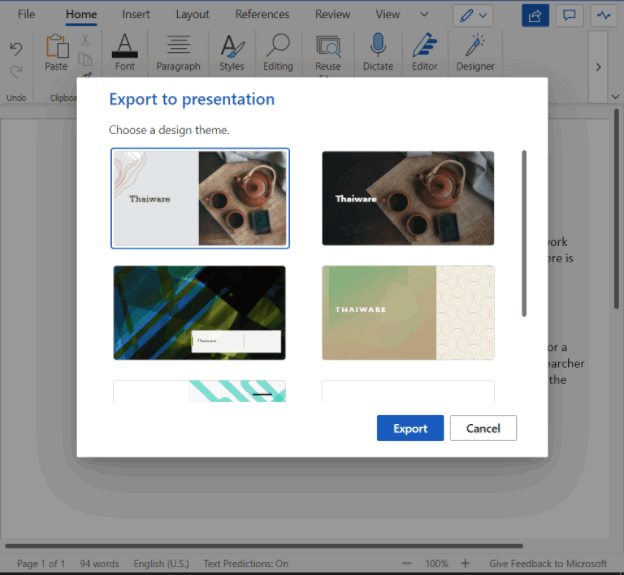Click the Export button

coord(410,428)
